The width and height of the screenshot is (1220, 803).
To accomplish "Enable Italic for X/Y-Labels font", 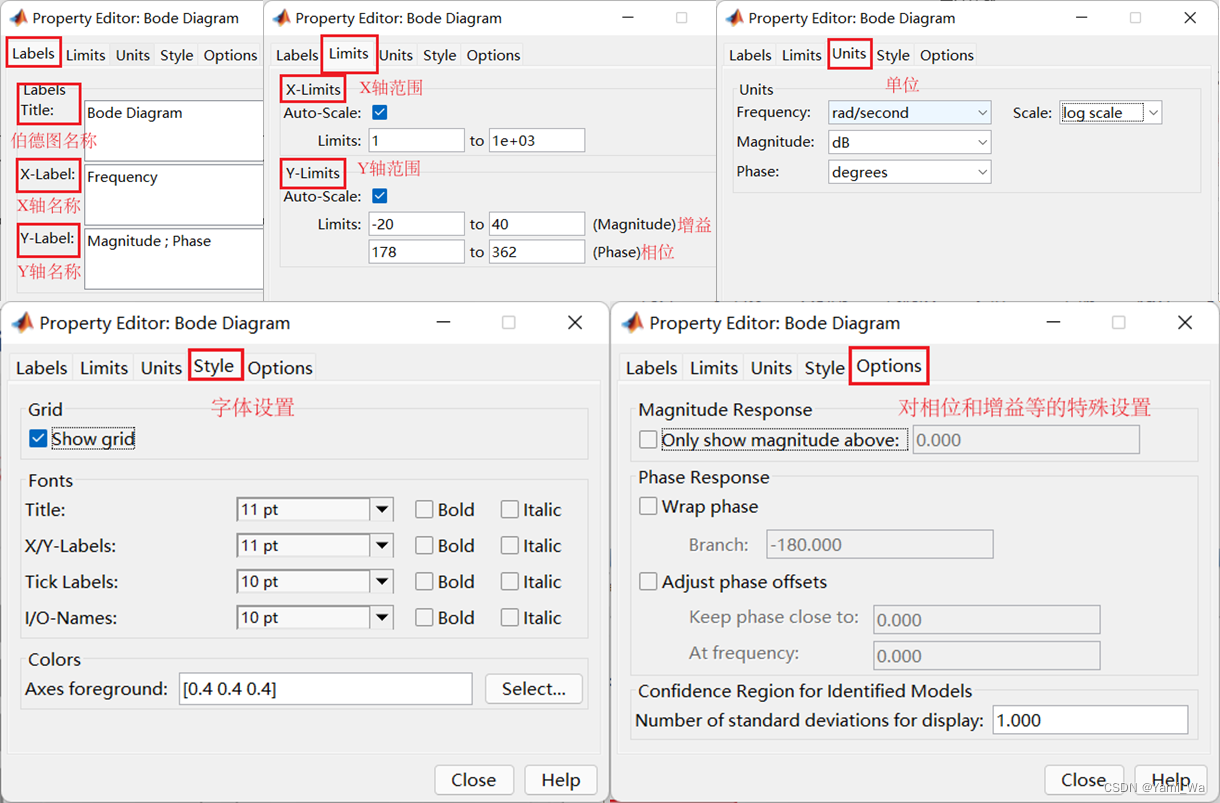I will pos(510,546).
